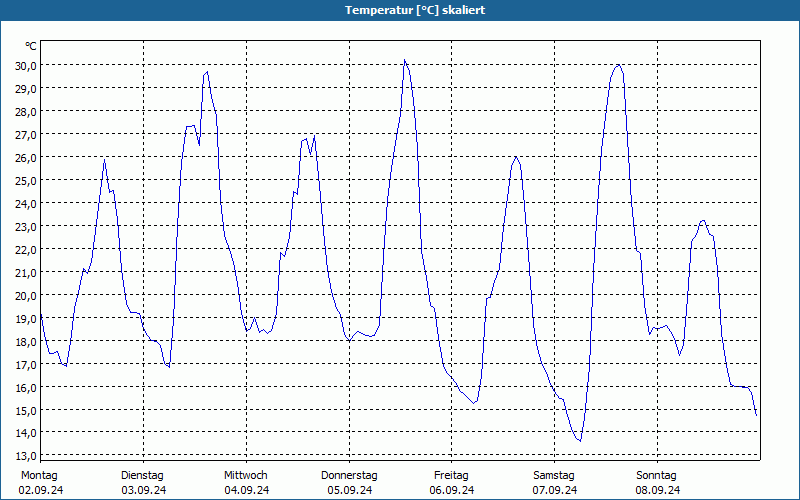The height and width of the screenshot is (500, 800).
Task: Select the 21,0 y-axis value
Action: (x=26, y=272)
